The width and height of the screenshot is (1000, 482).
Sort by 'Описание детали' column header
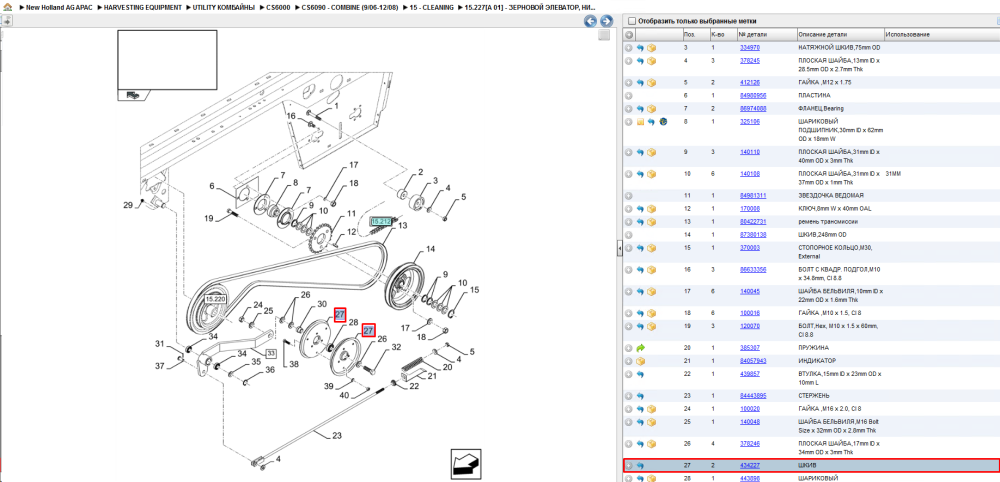pos(841,34)
